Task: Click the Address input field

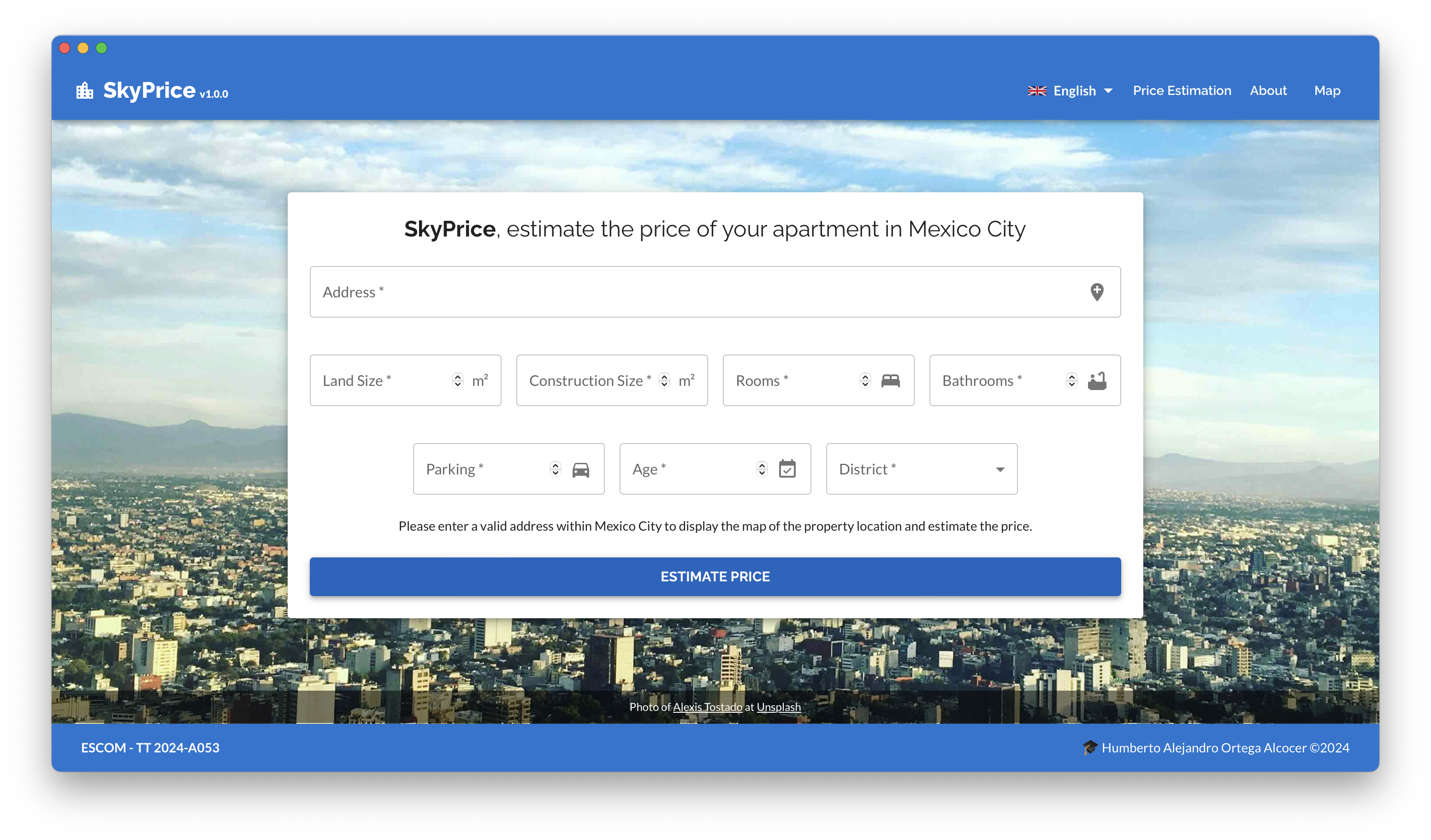Action: coord(715,291)
